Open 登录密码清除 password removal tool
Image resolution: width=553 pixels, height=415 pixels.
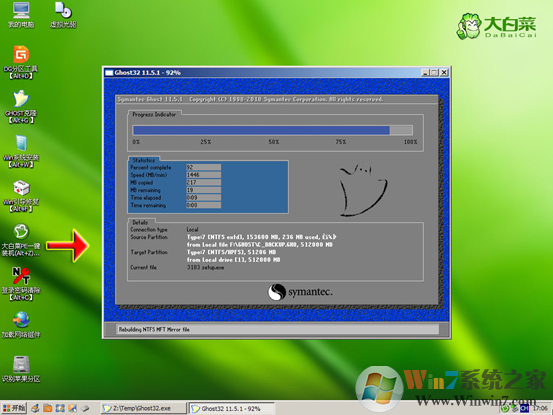coord(21,284)
